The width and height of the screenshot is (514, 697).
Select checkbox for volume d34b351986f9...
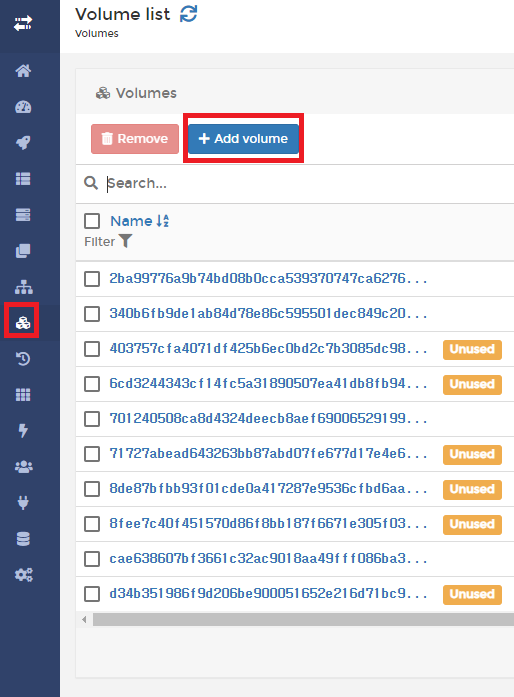[x=92, y=594]
